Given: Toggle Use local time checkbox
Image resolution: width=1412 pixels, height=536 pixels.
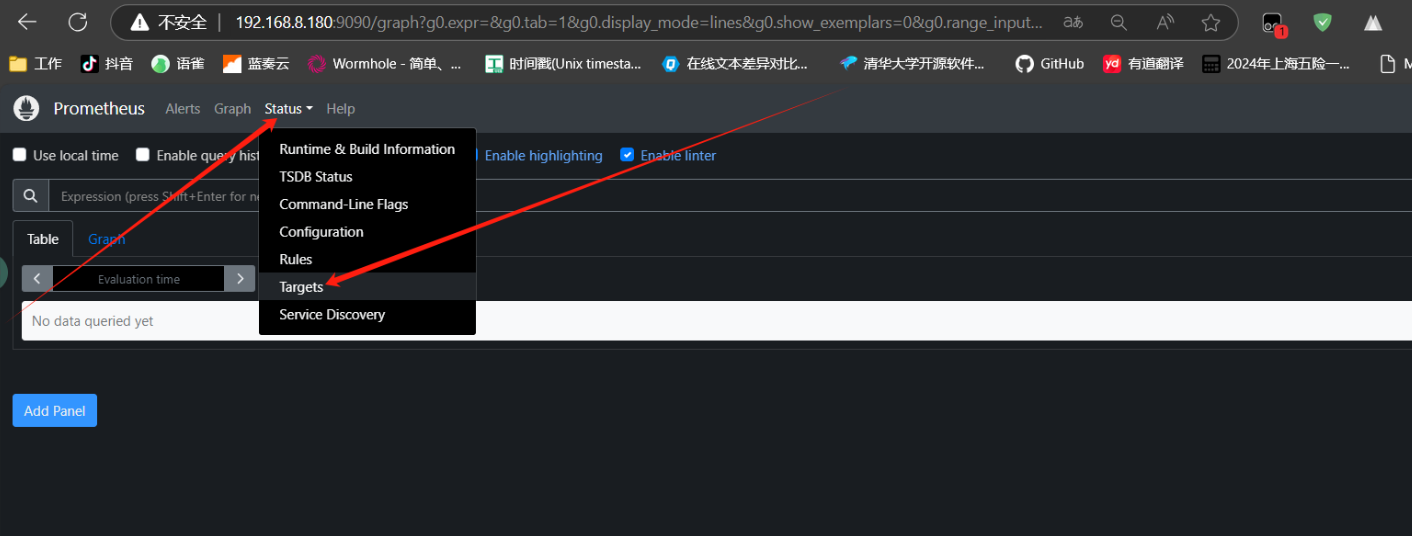Looking at the screenshot, I should 20,155.
